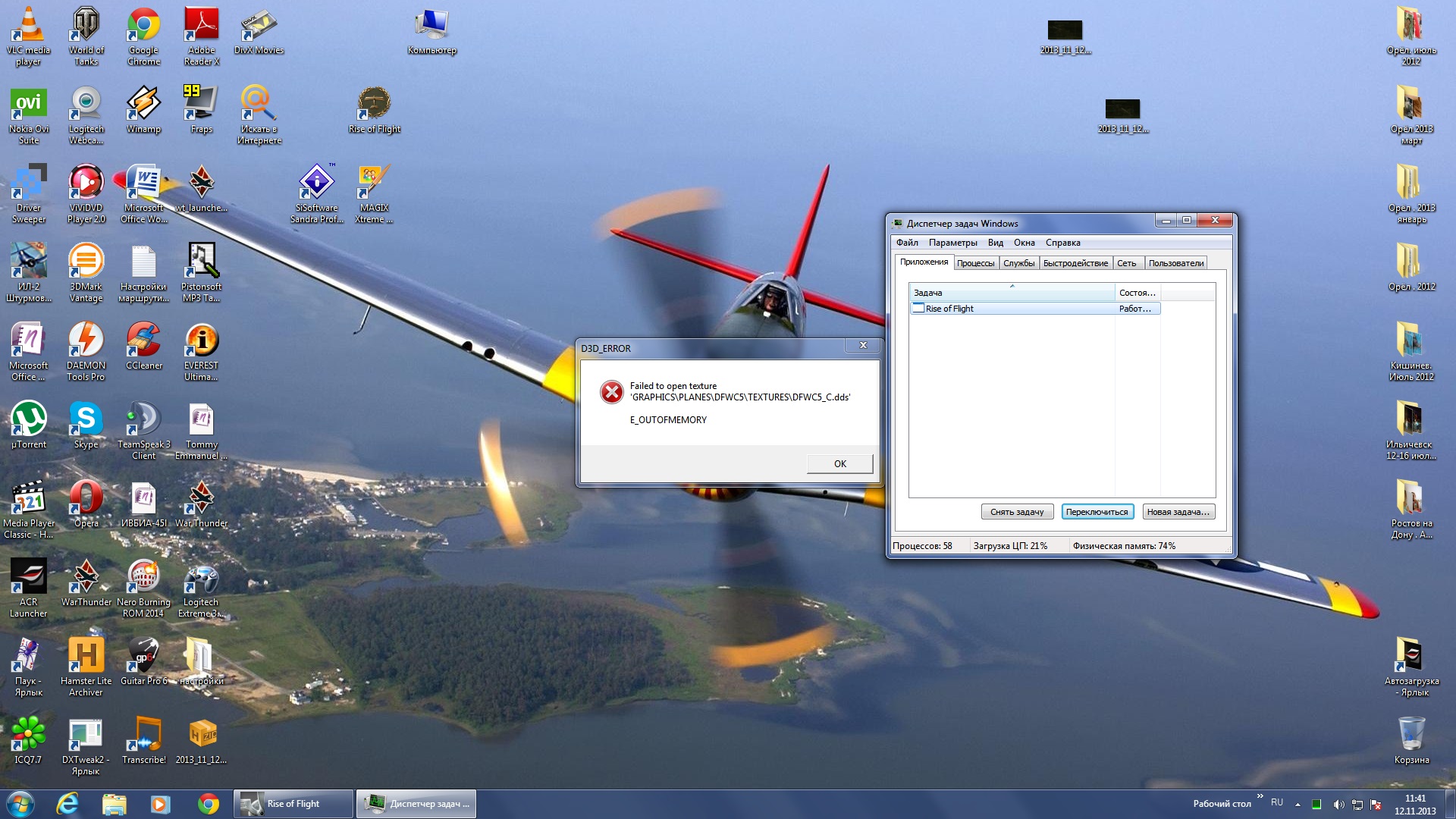
Task: Open the Вид menu in Task Manager
Action: pos(995,243)
